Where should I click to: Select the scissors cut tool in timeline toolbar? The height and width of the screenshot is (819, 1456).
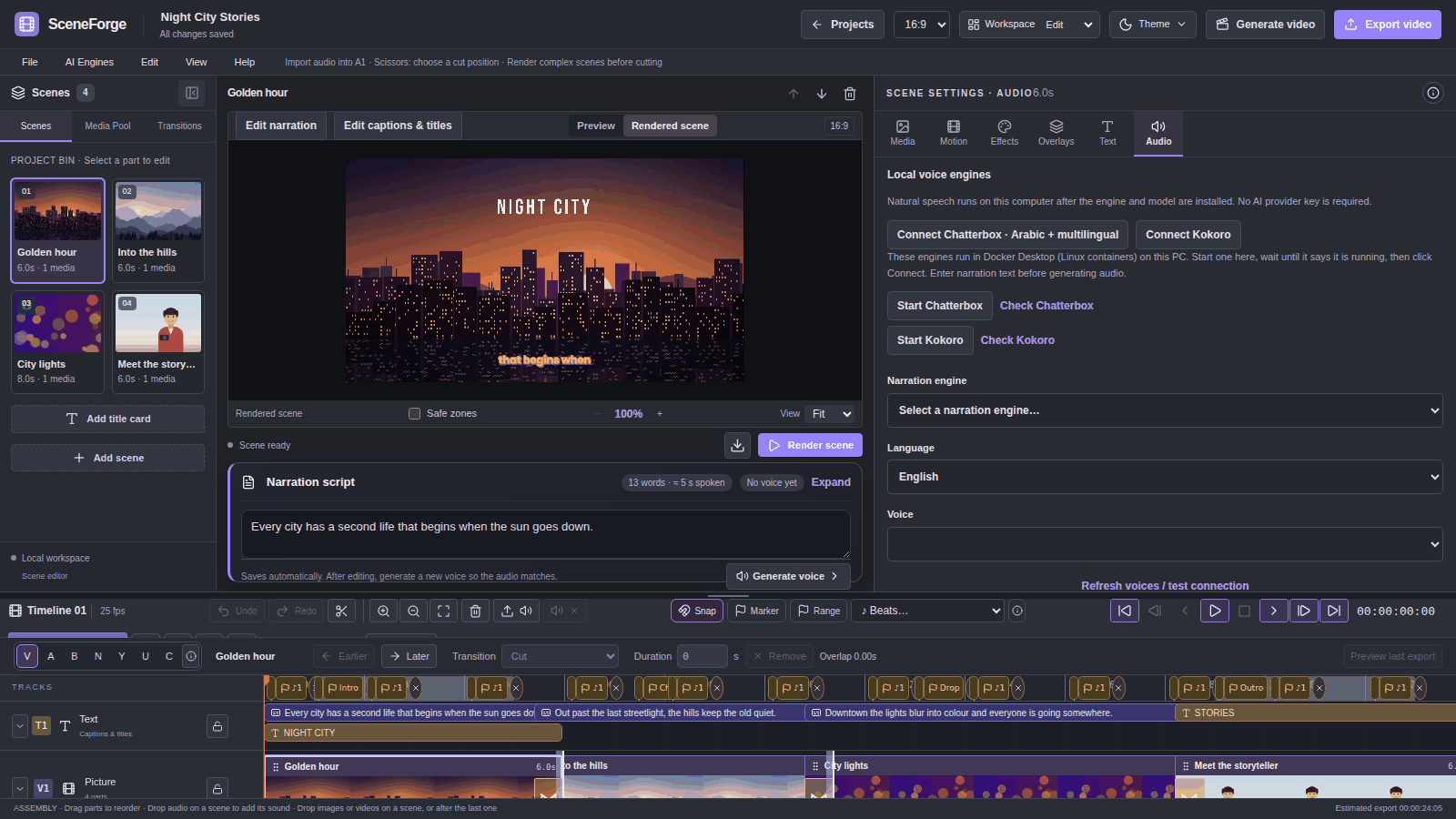(x=341, y=611)
